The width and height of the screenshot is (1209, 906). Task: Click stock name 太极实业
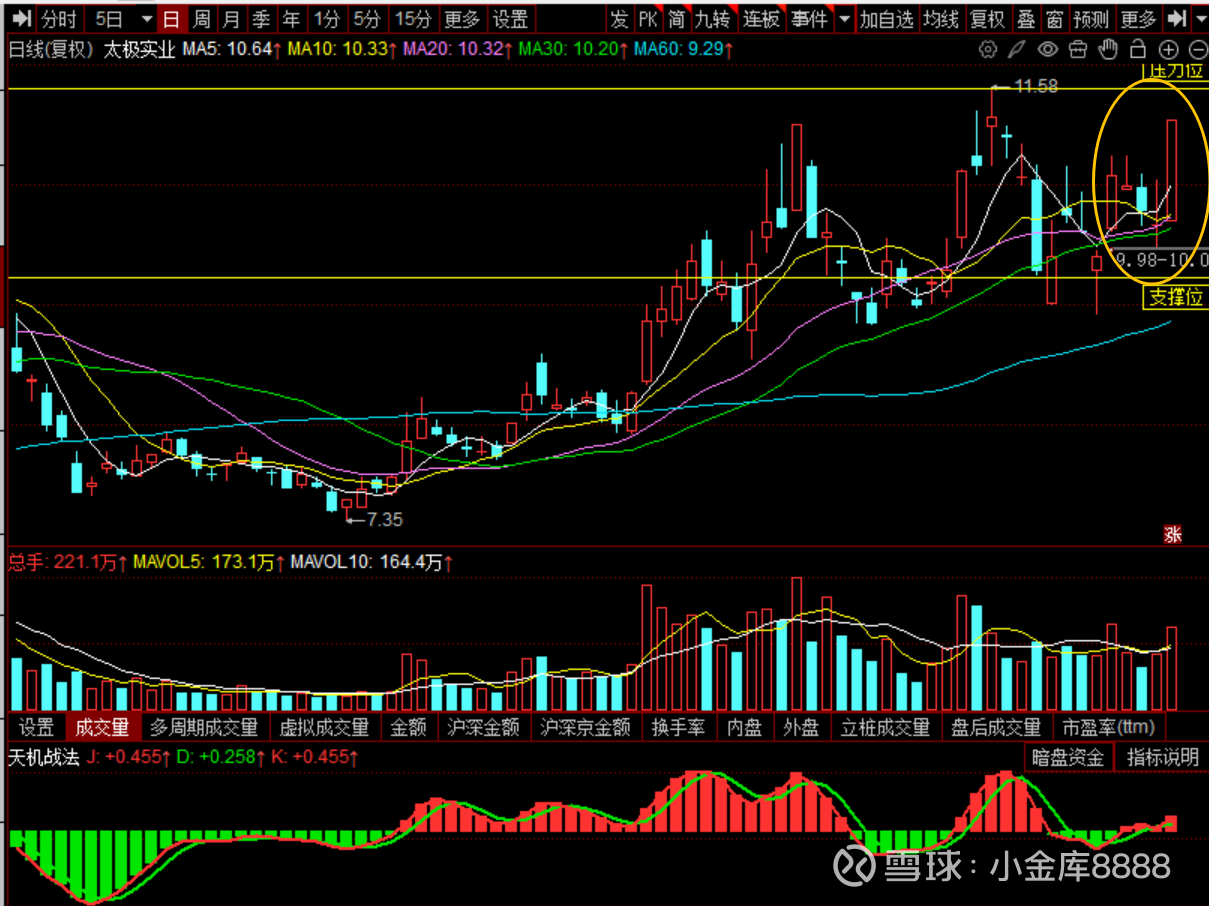139,47
